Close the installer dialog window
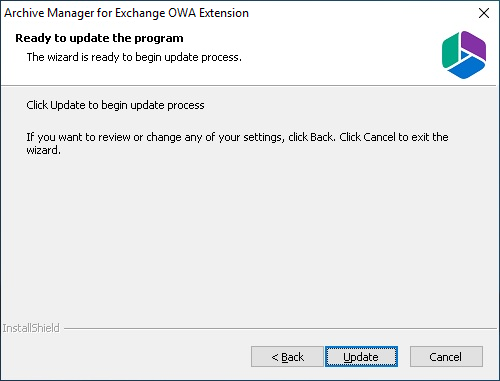The width and height of the screenshot is (500, 381). [484, 13]
